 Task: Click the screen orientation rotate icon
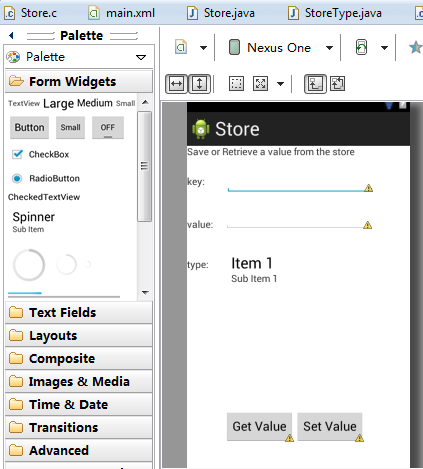pos(361,47)
